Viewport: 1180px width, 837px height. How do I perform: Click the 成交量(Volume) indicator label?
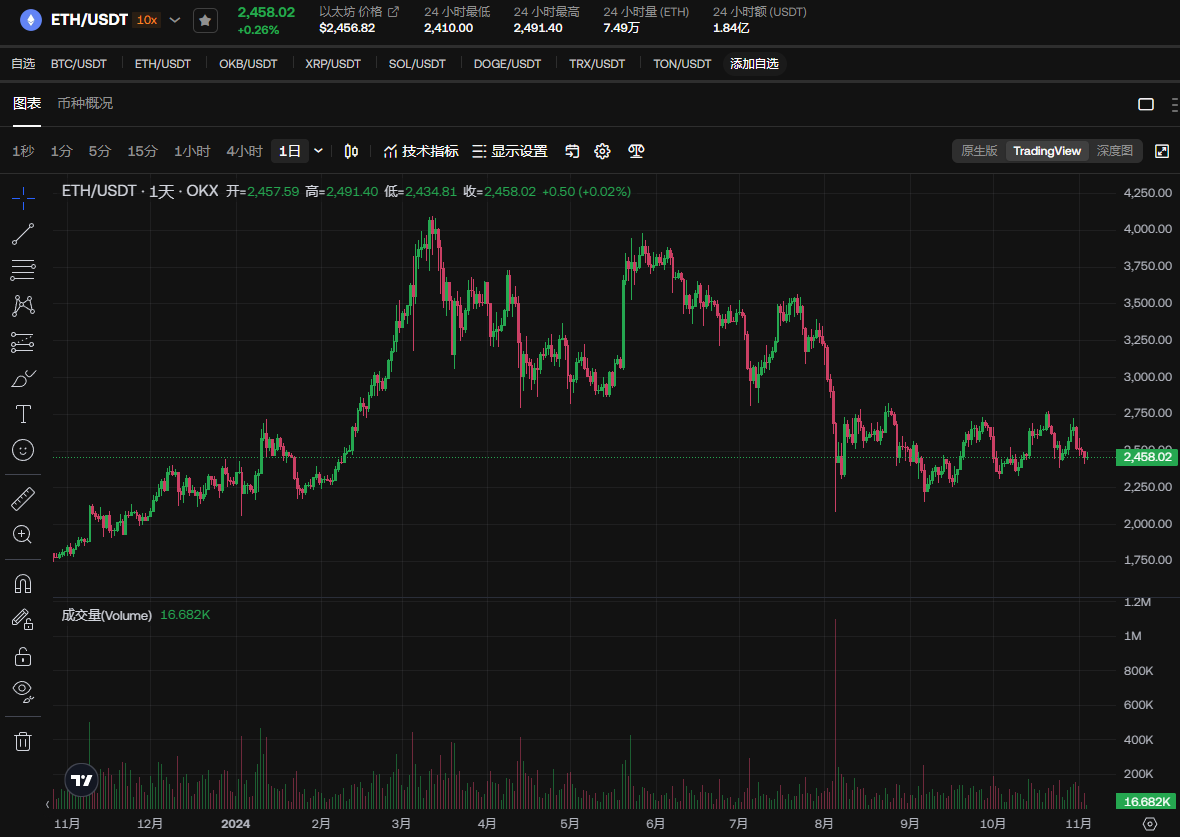point(106,615)
